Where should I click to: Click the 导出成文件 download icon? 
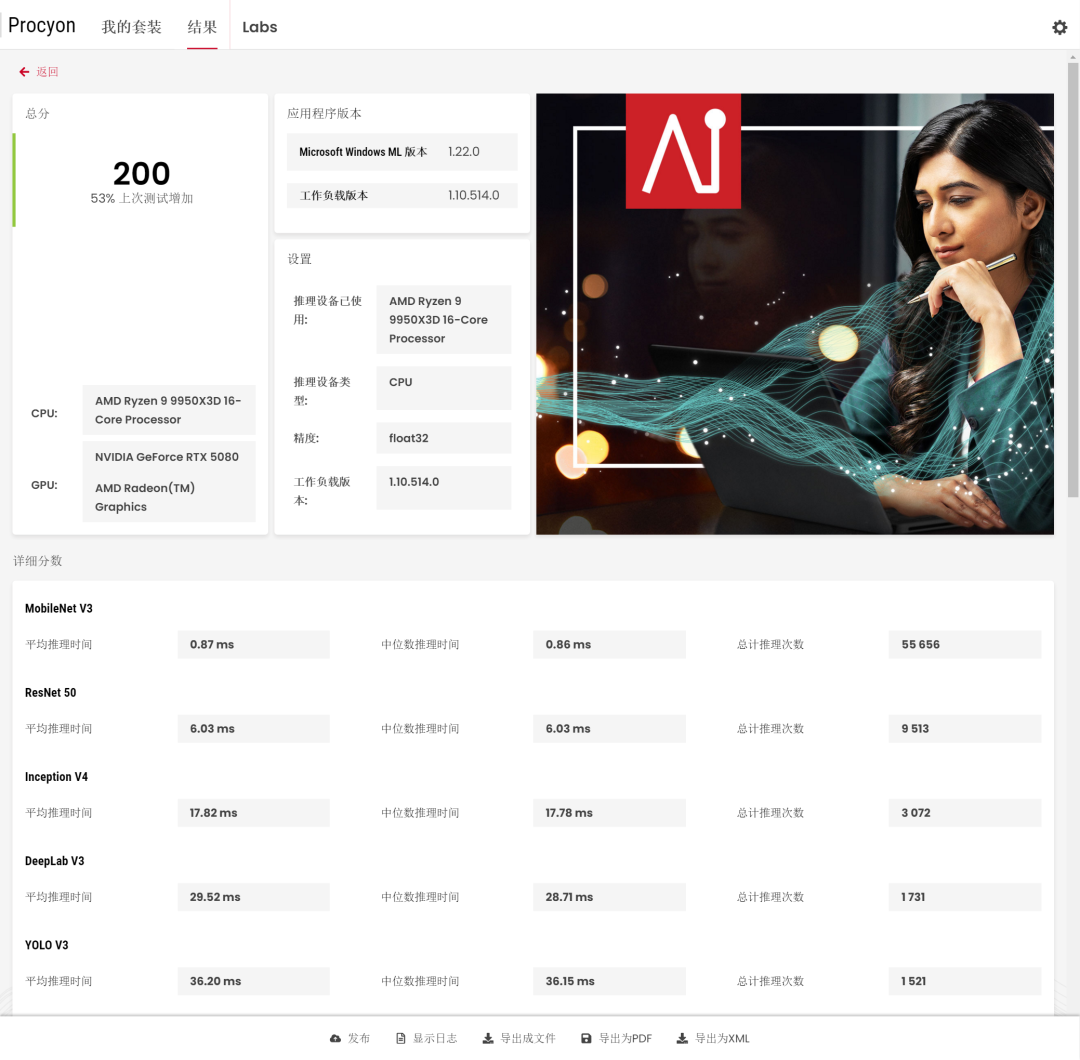(x=488, y=1038)
